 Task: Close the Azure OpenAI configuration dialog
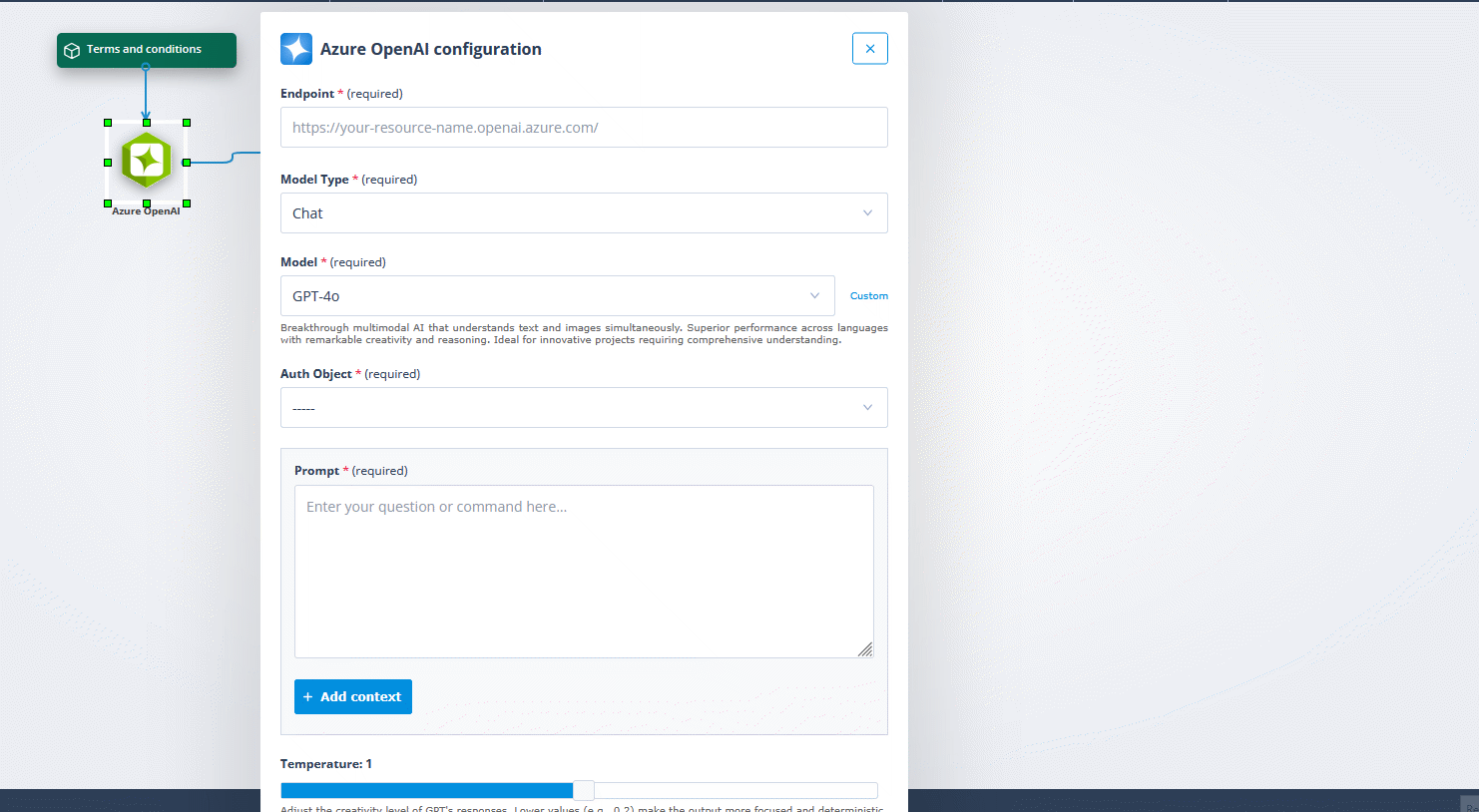(870, 48)
